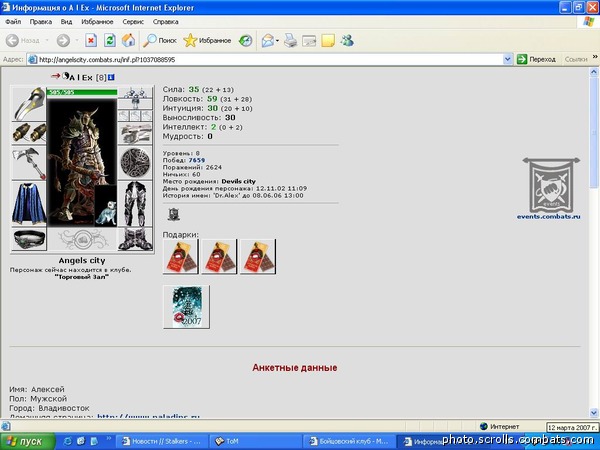This screenshot has width=600, height=450.
Task: Expand the address bar history dropdown
Action: (x=507, y=59)
